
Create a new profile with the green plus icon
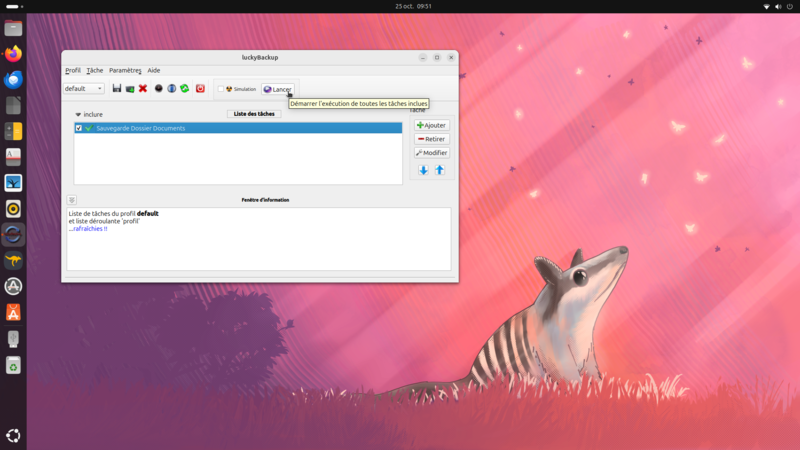tap(130, 89)
